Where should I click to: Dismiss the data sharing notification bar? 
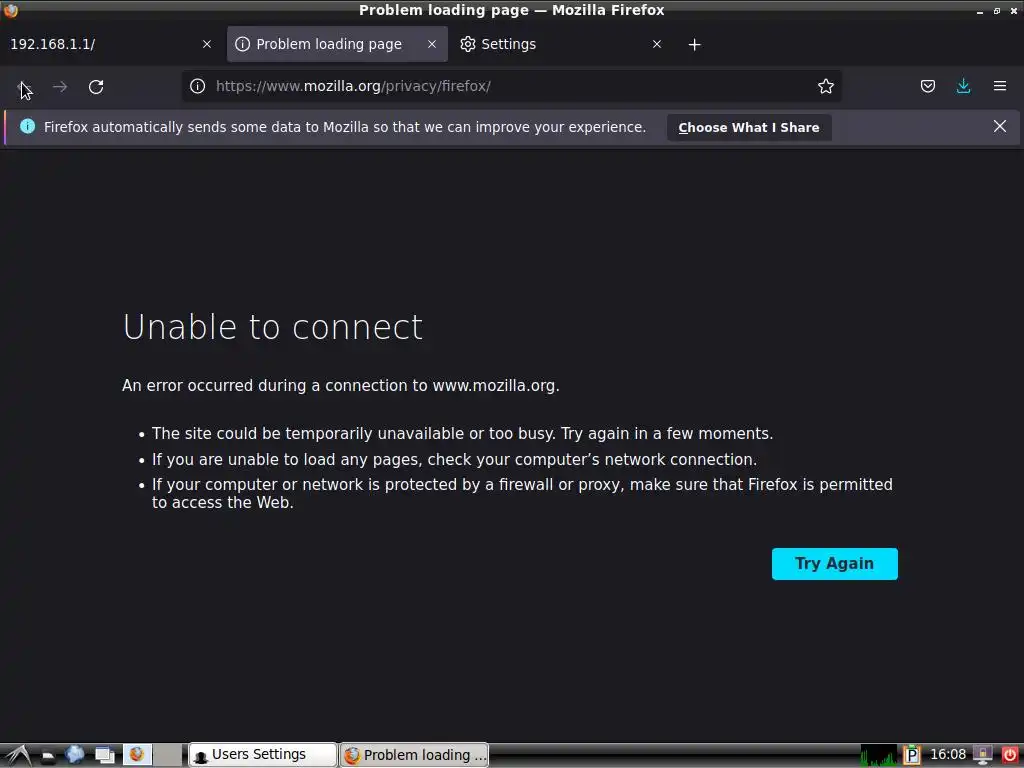999,127
